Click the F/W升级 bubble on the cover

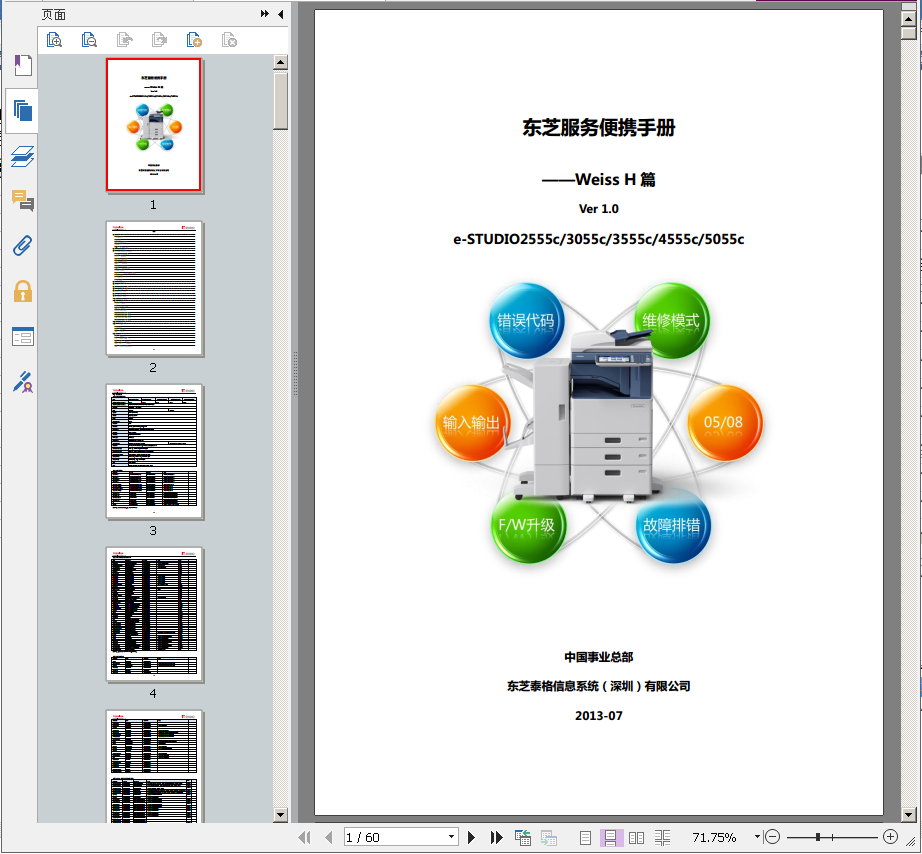[x=527, y=525]
